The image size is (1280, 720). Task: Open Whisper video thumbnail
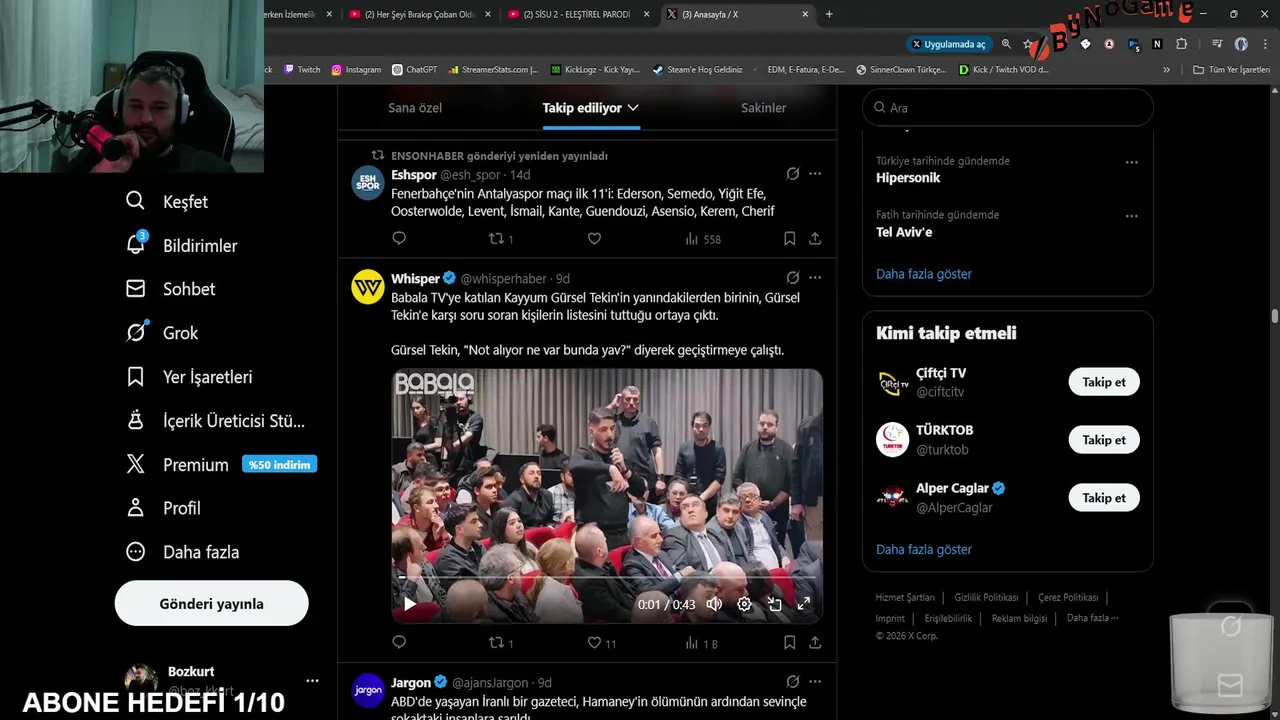(607, 496)
